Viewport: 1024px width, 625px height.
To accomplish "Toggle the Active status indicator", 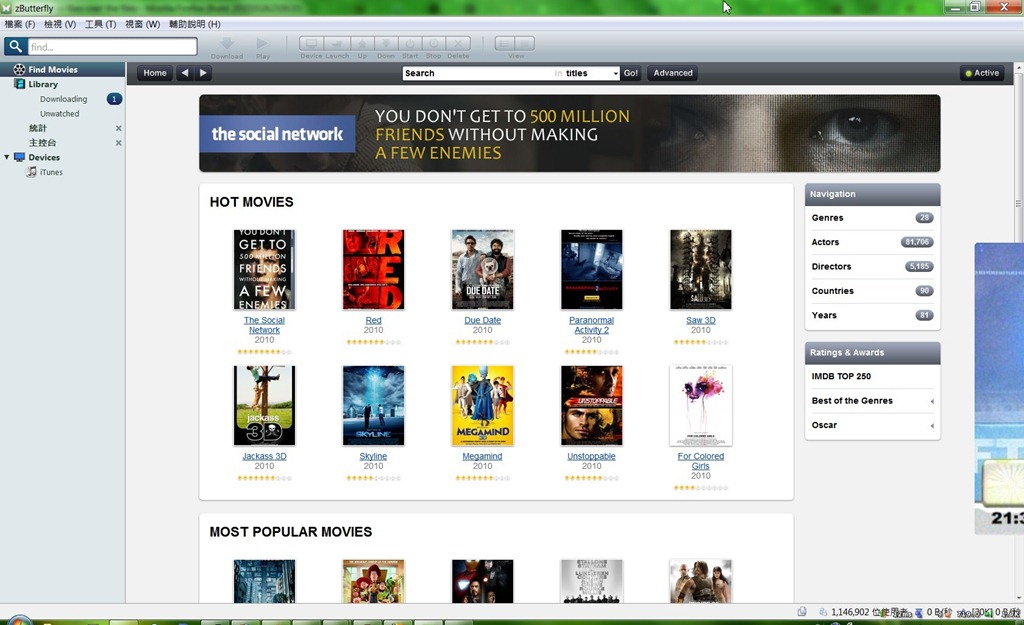I will coord(982,73).
